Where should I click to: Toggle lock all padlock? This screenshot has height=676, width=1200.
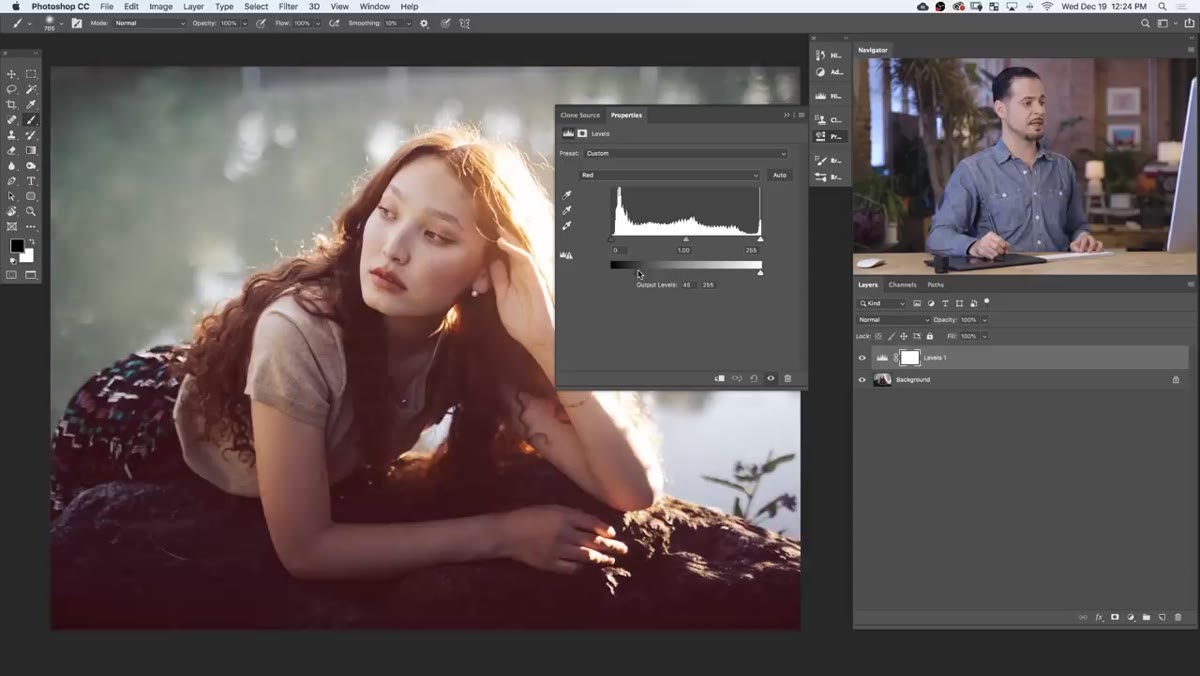[929, 336]
